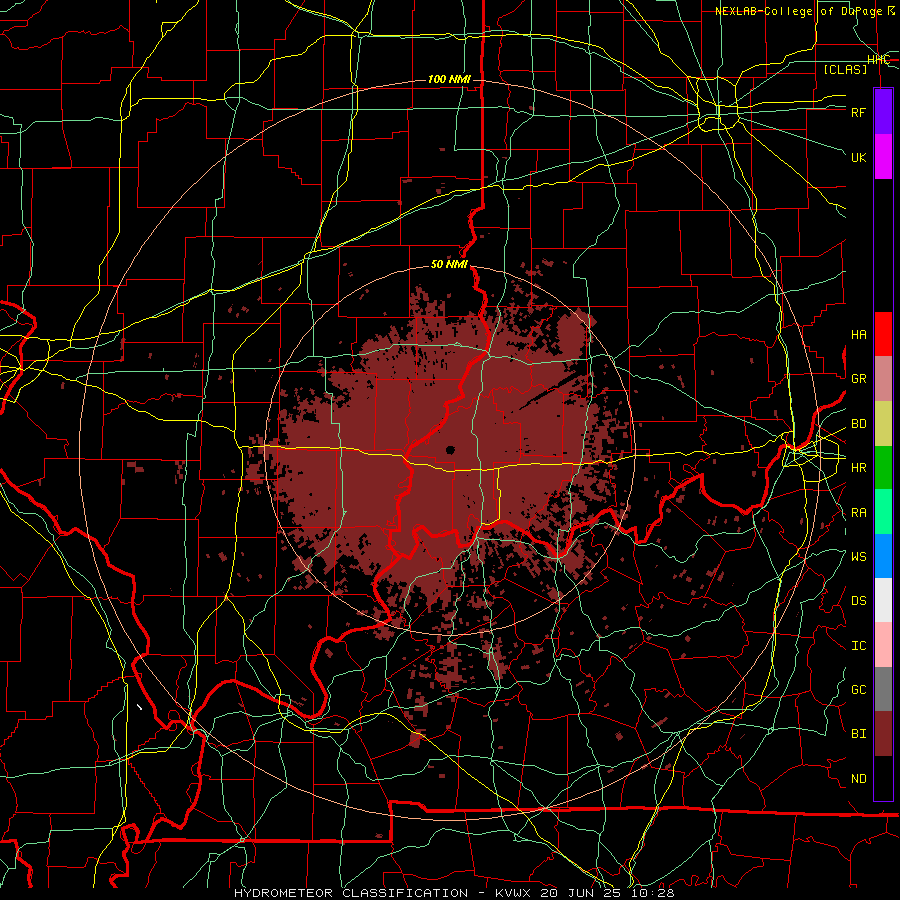Click the BD legend label text
Viewport: 900px width, 900px height.
[x=858, y=424]
